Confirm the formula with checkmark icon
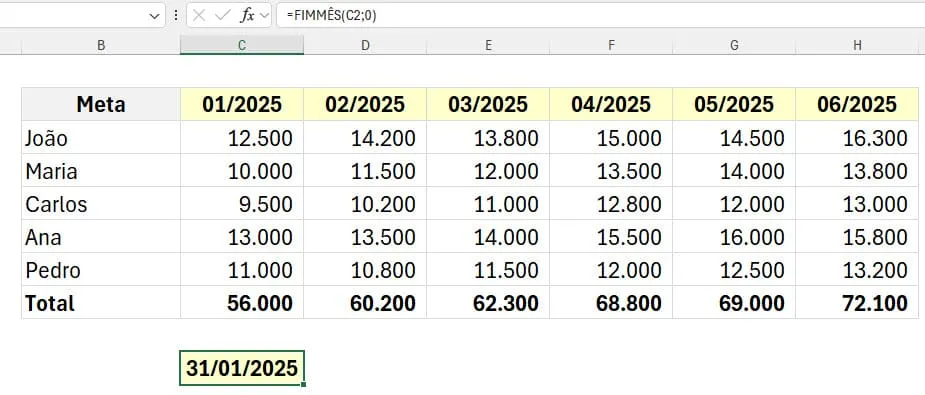 coord(222,16)
